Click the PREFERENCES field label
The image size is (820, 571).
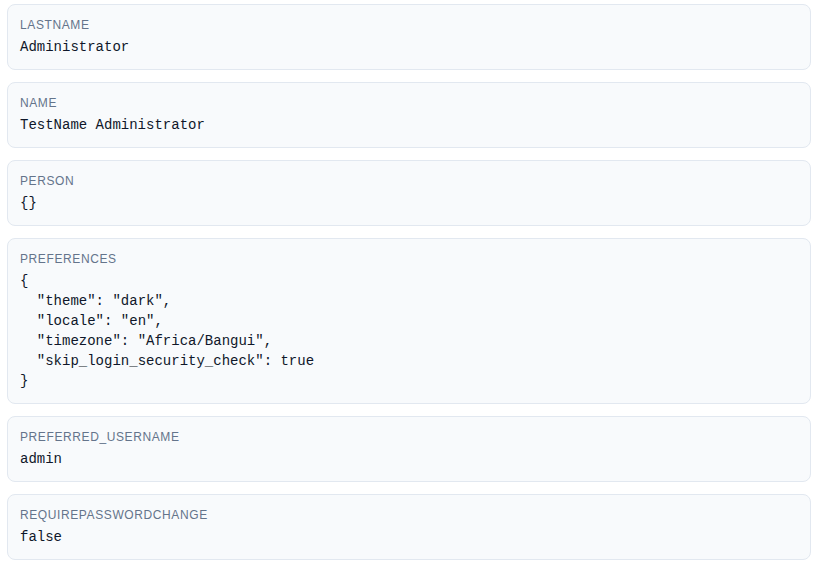68,259
